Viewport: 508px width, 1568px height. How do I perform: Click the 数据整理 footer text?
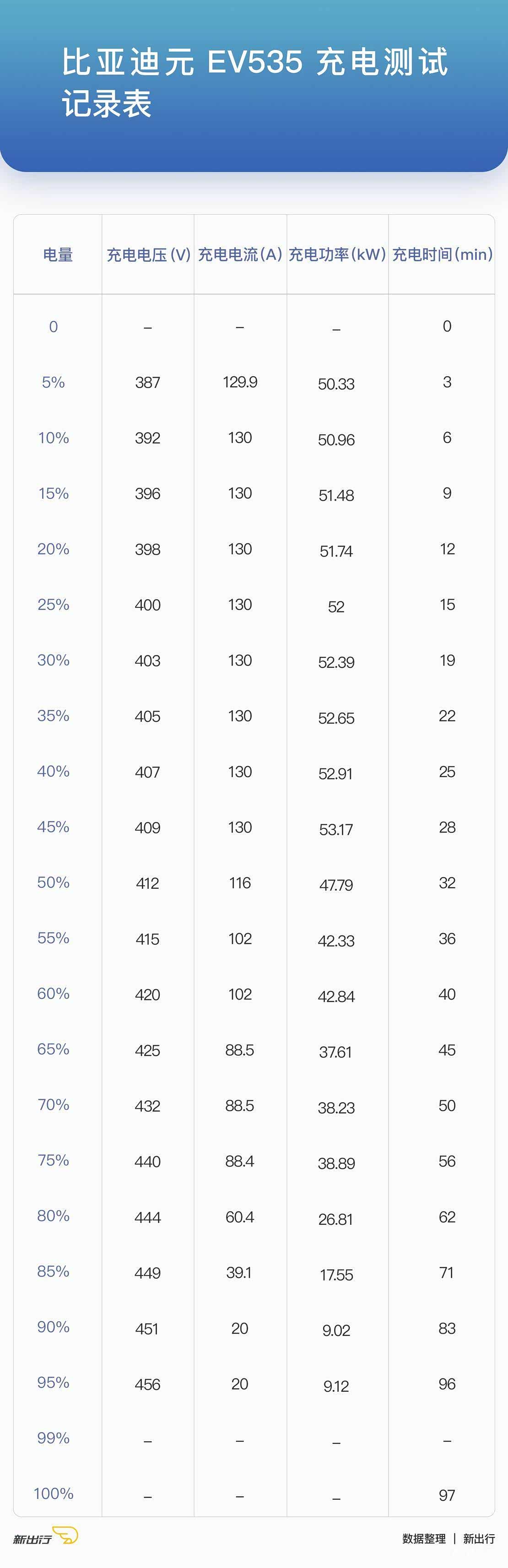[423, 1538]
